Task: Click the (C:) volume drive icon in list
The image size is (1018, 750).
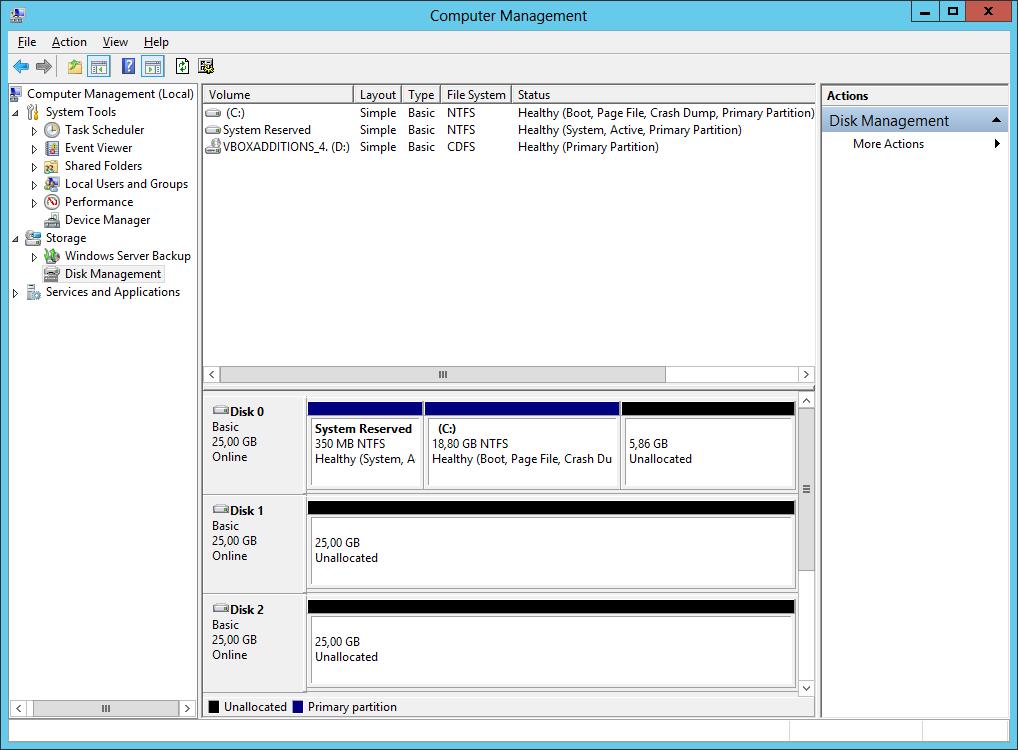Action: click(x=213, y=113)
